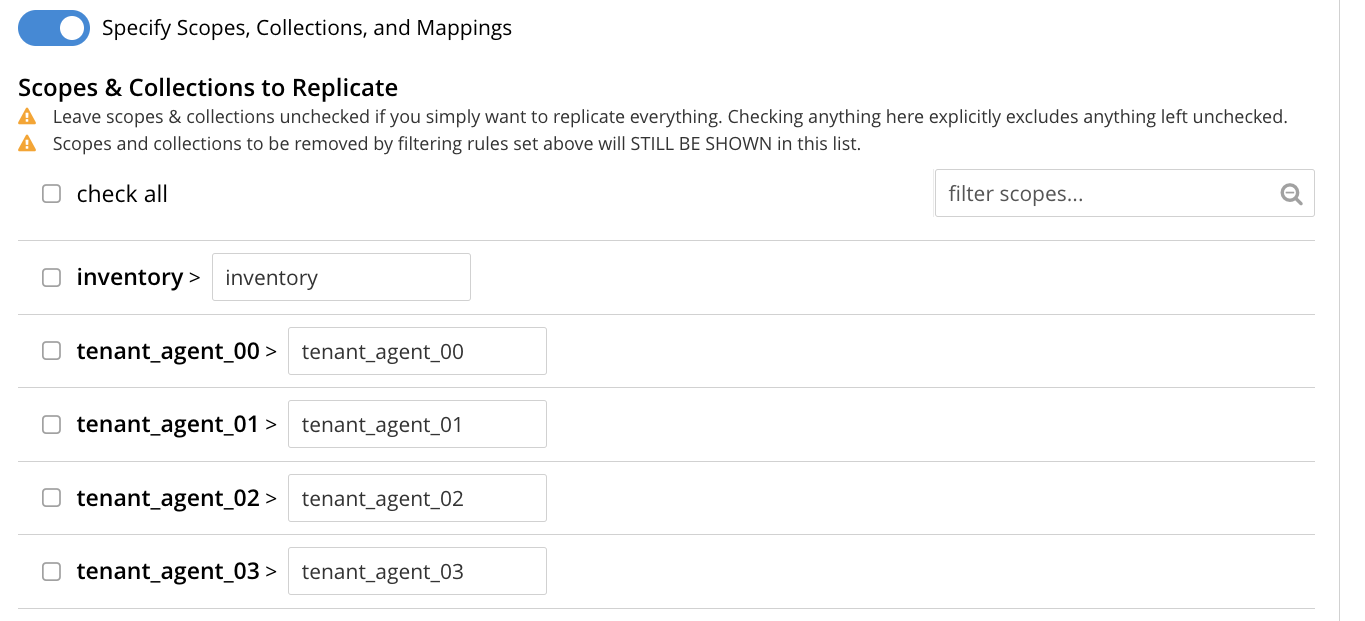Expand the tenant_agent_03 scope

point(272,571)
